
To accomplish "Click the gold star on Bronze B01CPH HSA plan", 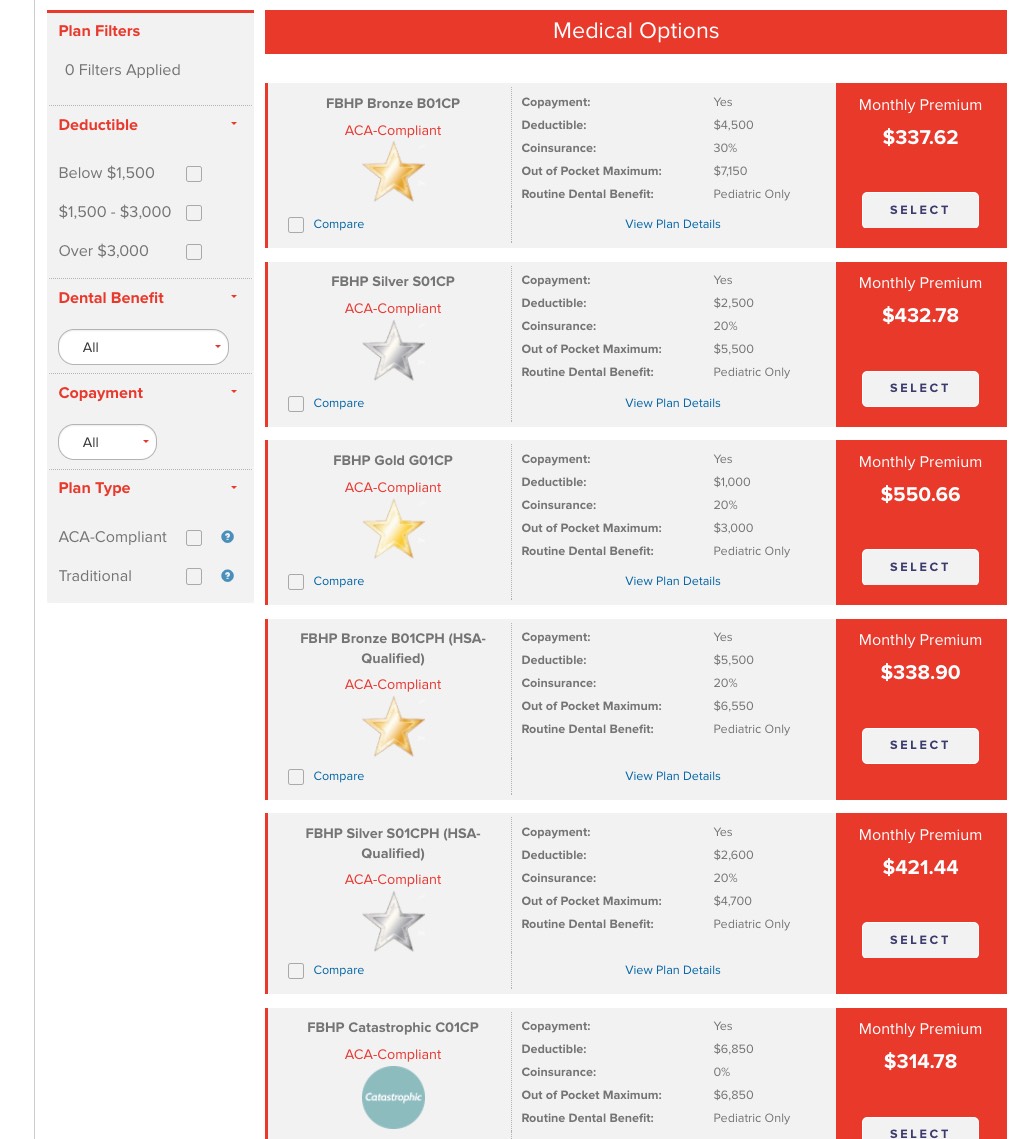I will pos(393,725).
